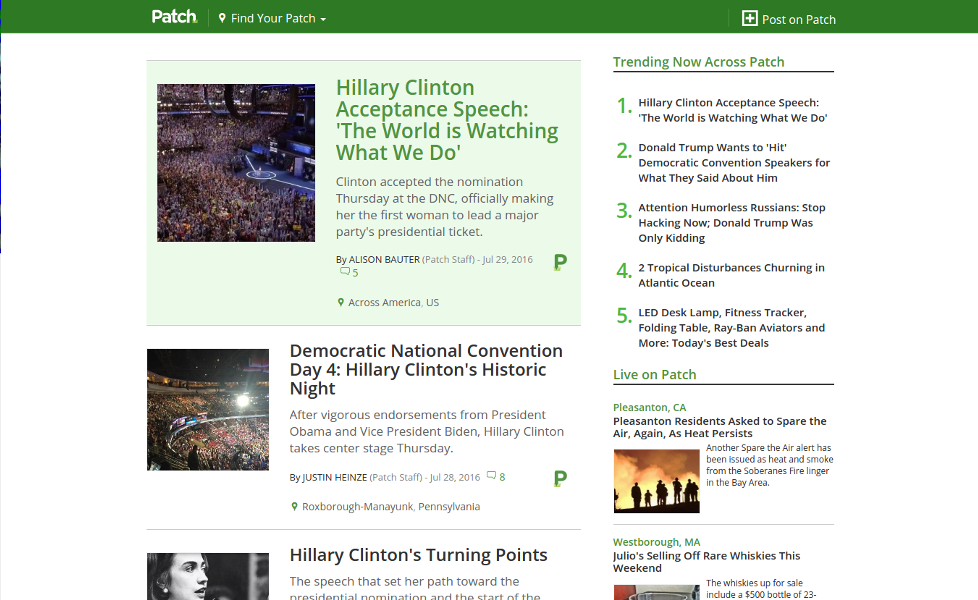Open trending story on 2 Tropical Disturbances
The width and height of the screenshot is (978, 600).
tap(731, 275)
